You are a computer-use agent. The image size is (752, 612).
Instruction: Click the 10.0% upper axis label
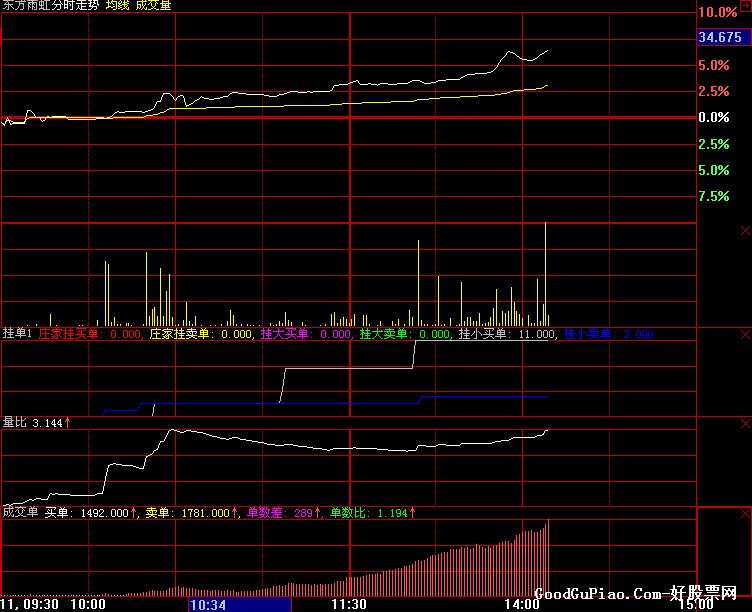(x=717, y=12)
